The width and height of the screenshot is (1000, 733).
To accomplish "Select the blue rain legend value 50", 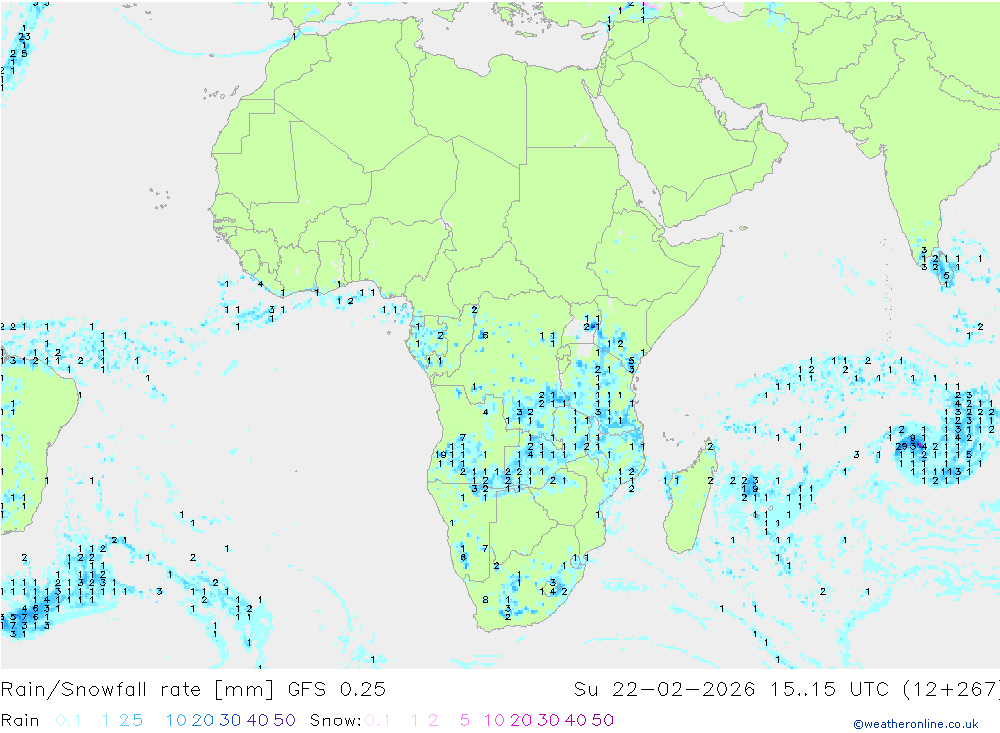I will click(x=284, y=720).
